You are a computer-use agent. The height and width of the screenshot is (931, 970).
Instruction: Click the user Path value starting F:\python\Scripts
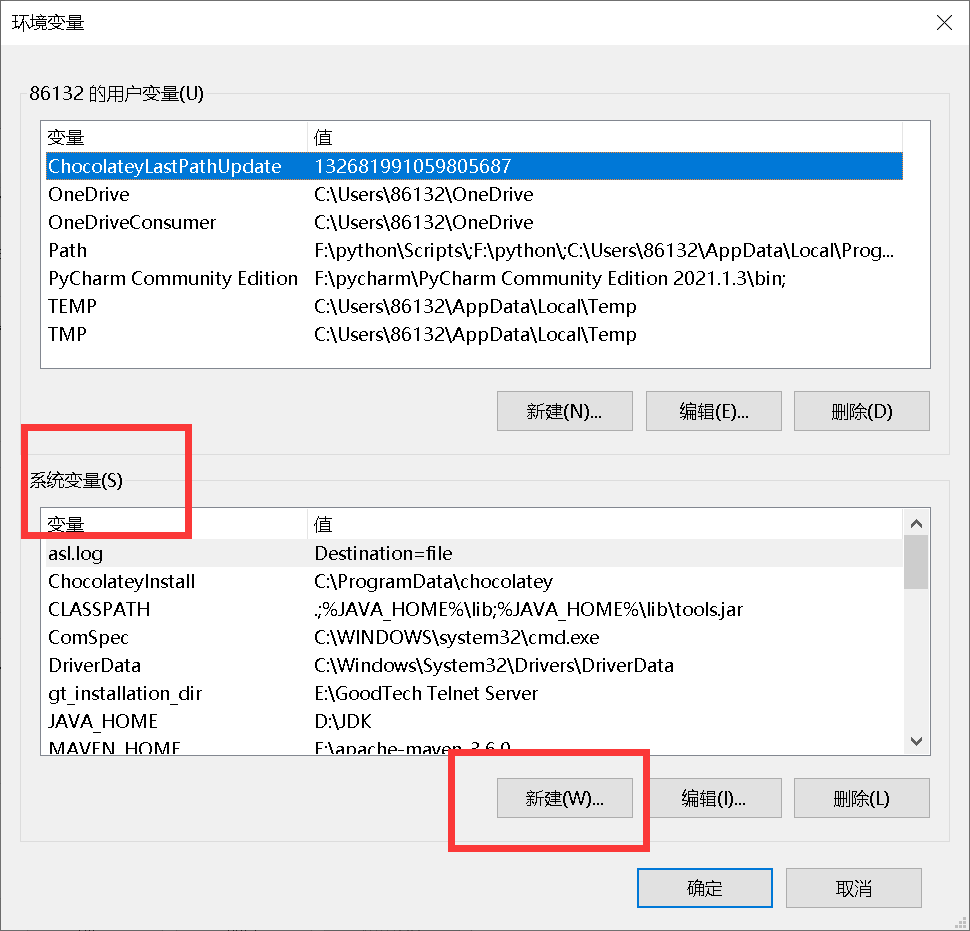point(604,250)
